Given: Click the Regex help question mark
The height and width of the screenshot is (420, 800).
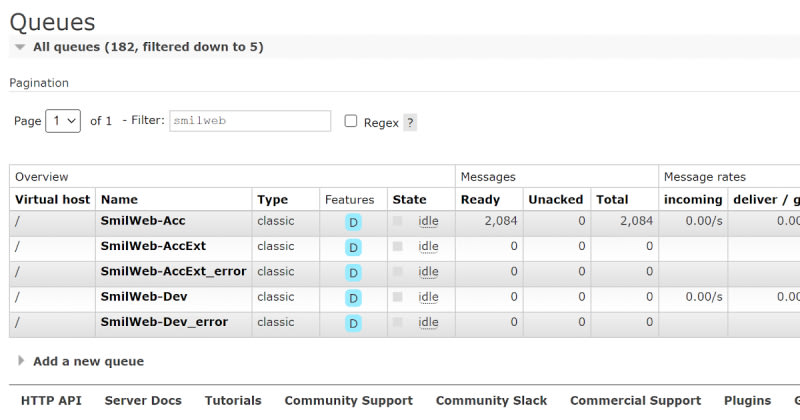Looking at the screenshot, I should pos(410,123).
